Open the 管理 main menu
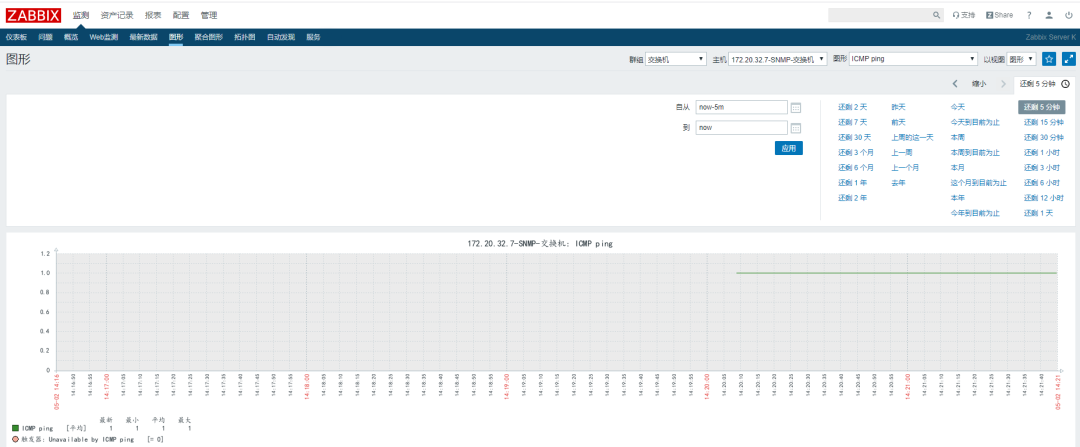The image size is (1080, 447). (209, 14)
